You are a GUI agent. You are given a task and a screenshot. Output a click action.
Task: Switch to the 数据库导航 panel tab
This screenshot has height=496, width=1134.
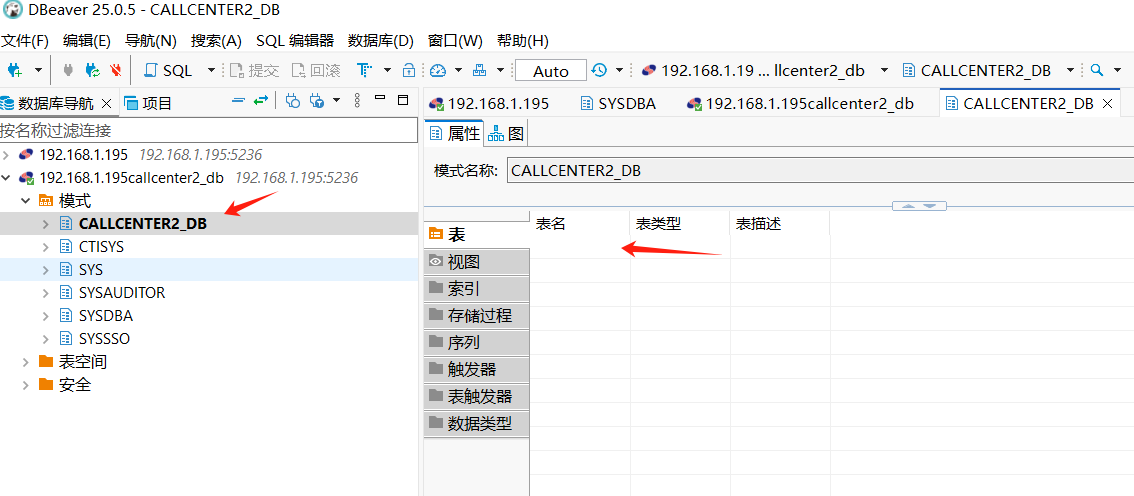pos(55,103)
